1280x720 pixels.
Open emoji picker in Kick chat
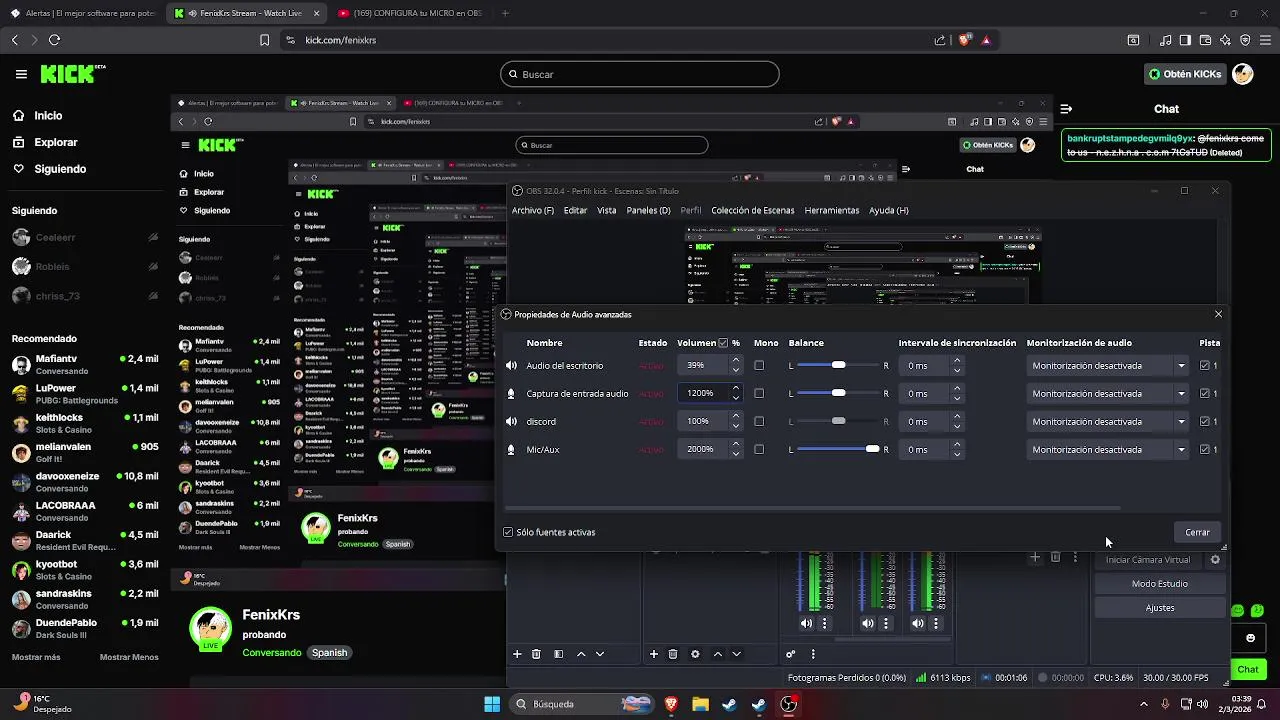tap(1250, 638)
